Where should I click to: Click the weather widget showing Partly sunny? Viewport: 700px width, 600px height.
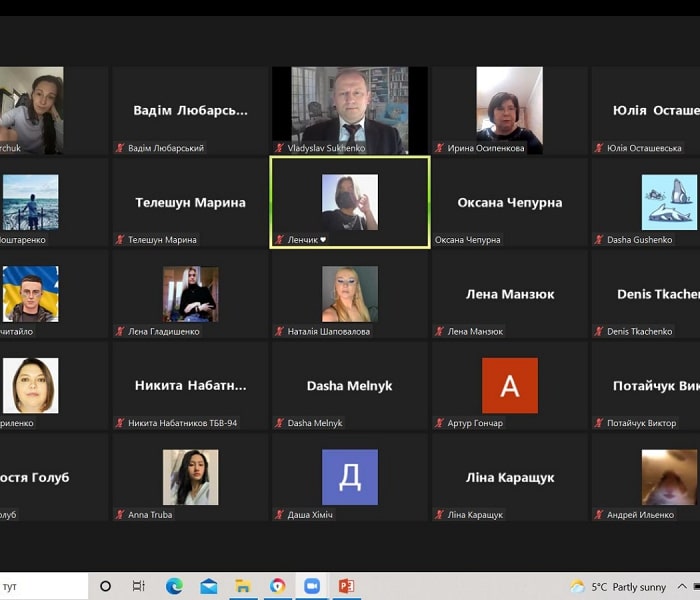coord(618,587)
